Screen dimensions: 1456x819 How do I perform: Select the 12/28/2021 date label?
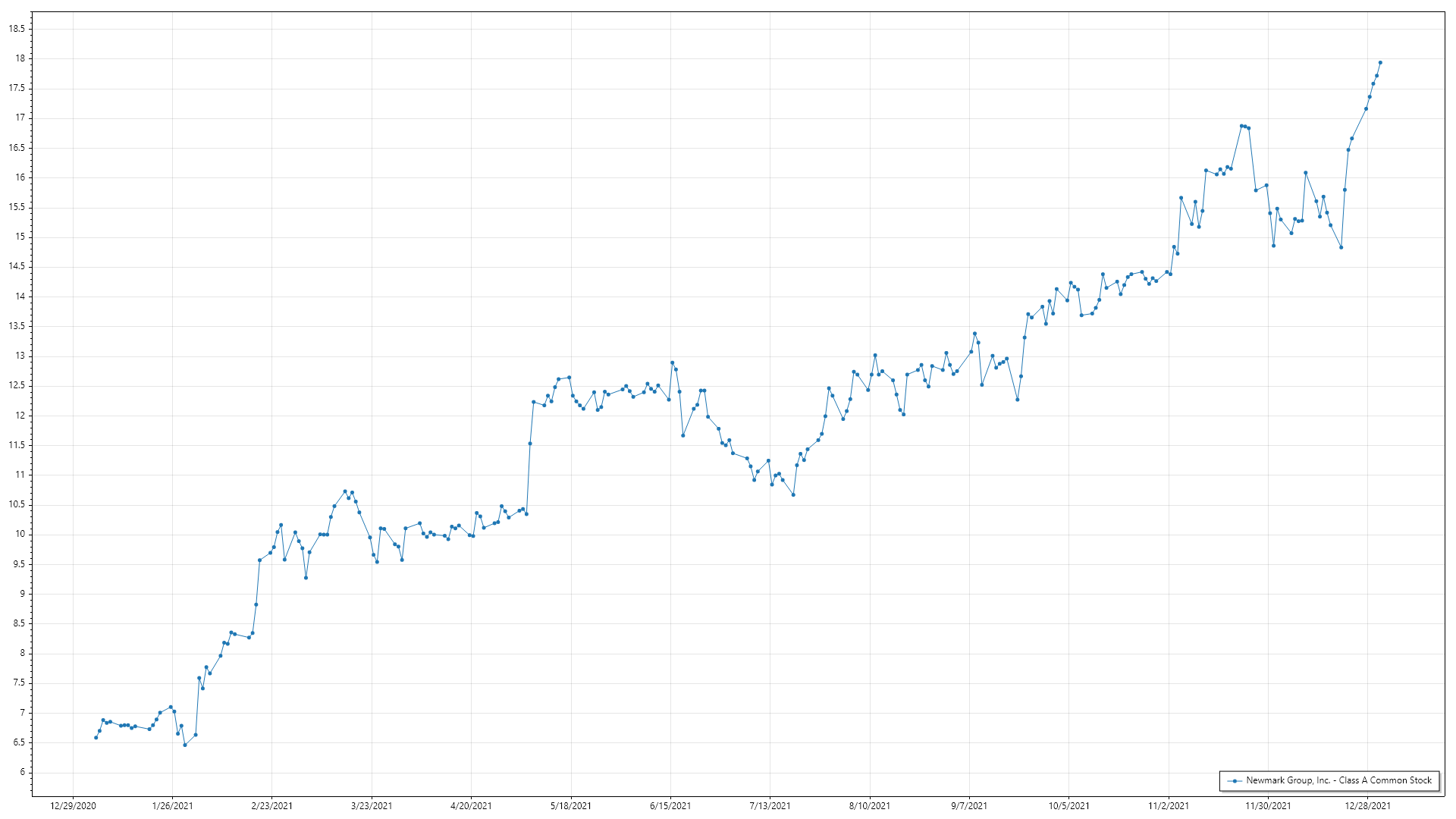tap(1367, 806)
